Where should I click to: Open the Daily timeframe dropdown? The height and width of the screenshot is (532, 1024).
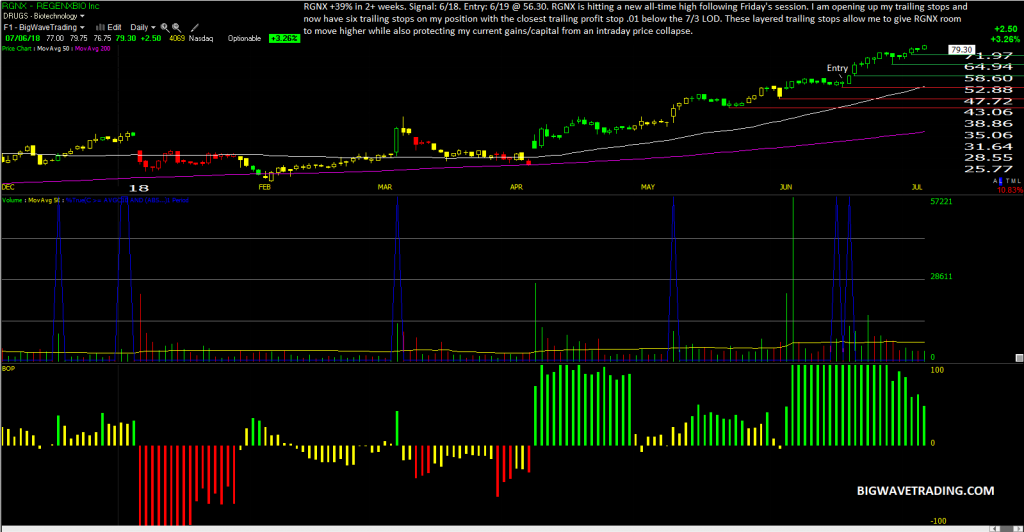(143, 27)
